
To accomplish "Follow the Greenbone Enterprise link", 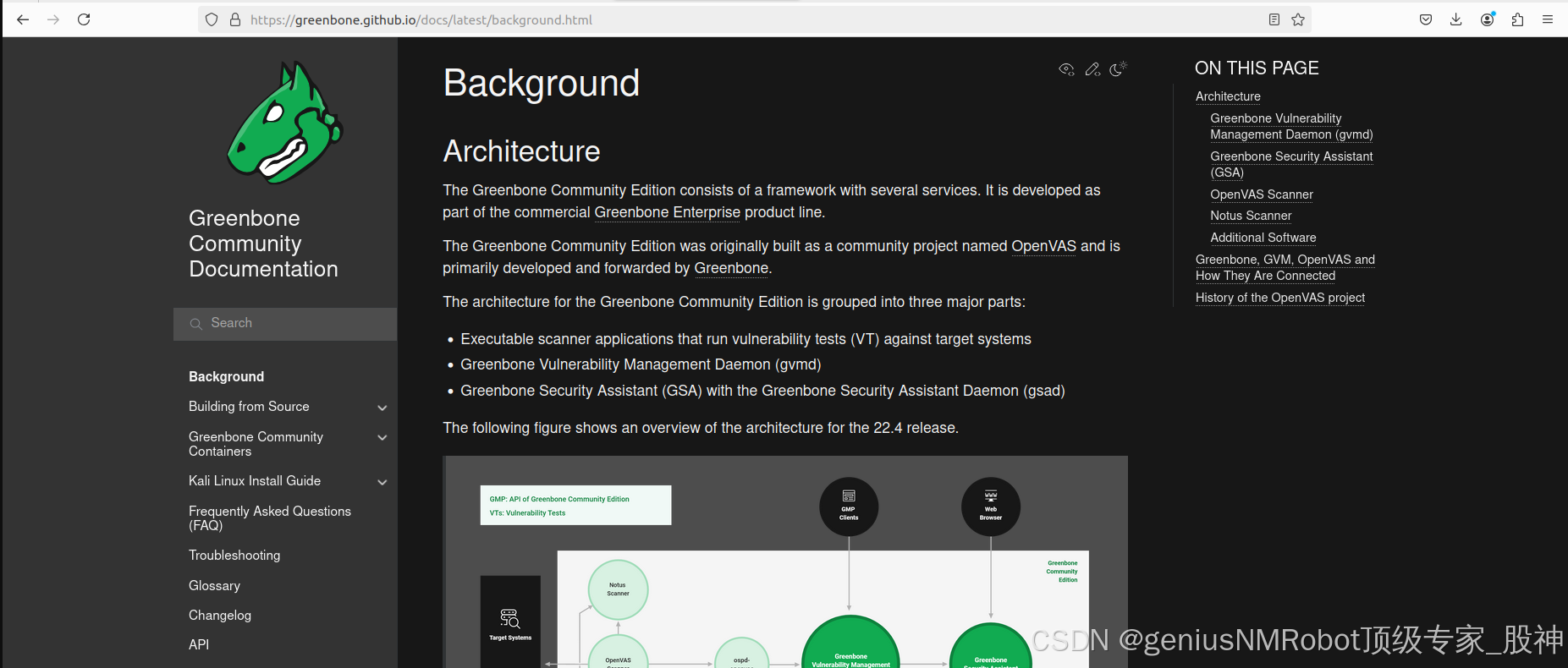I will tap(667, 212).
